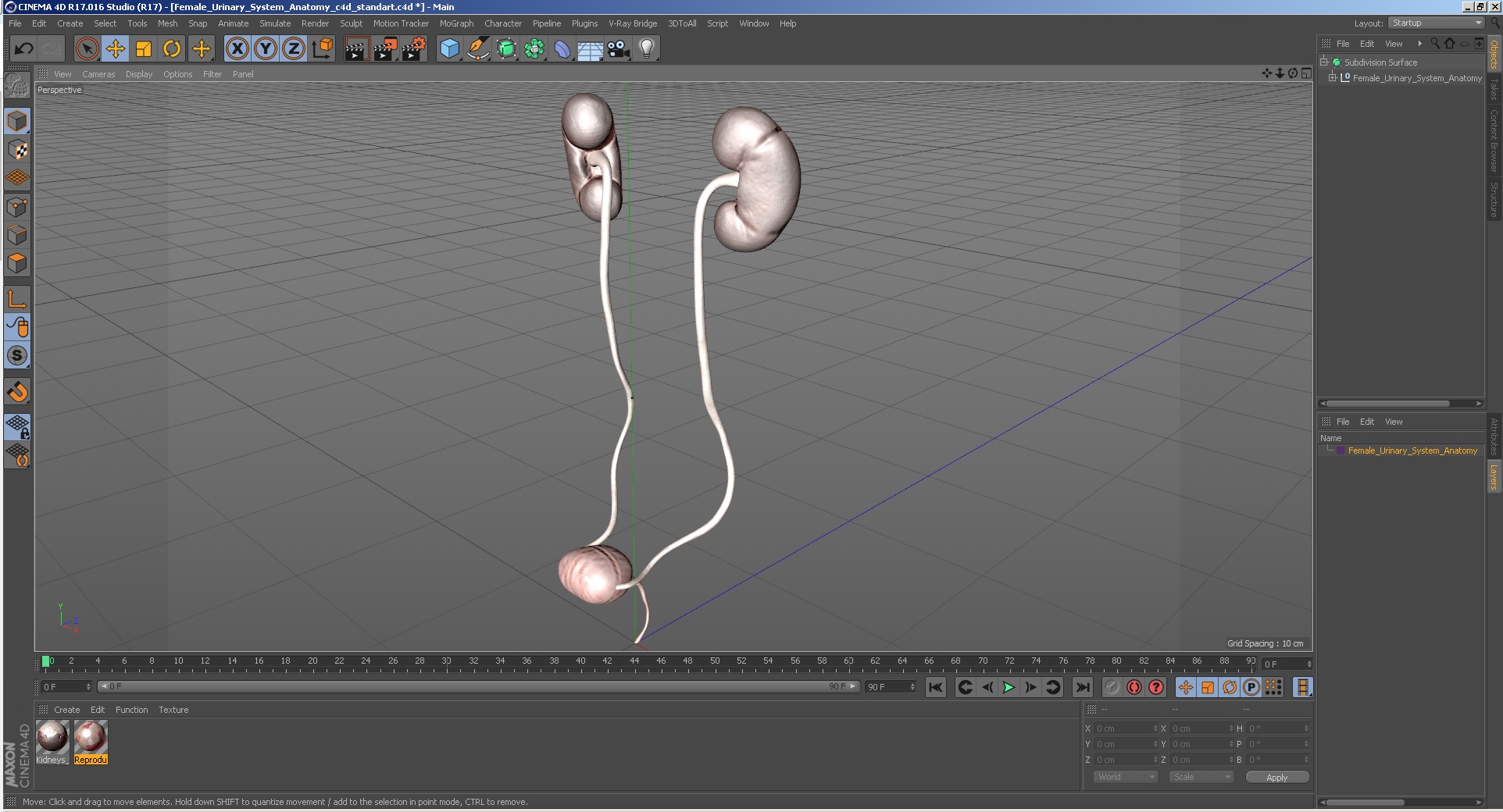Screen dimensions: 1503x812
Task: Select the Kidneys material thumbnail
Action: [52, 742]
